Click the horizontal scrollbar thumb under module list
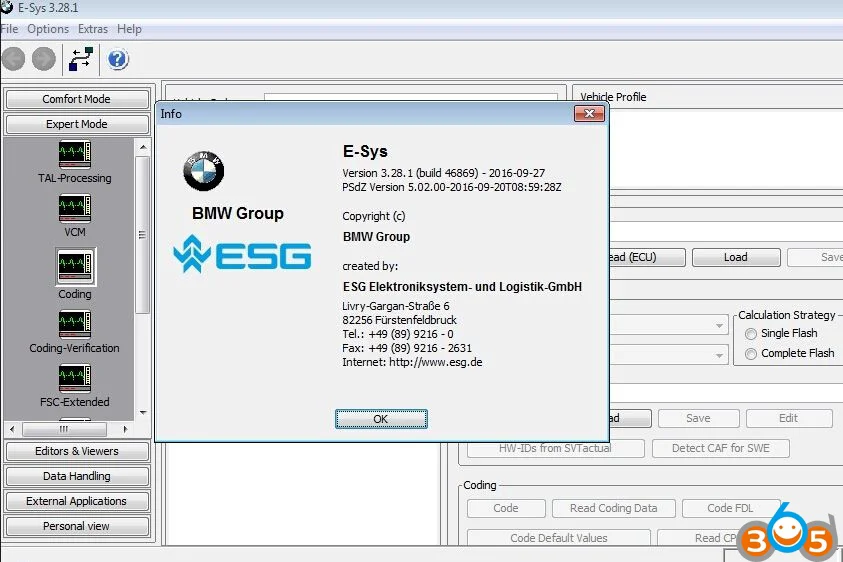Image resolution: width=843 pixels, height=562 pixels. (x=65, y=429)
